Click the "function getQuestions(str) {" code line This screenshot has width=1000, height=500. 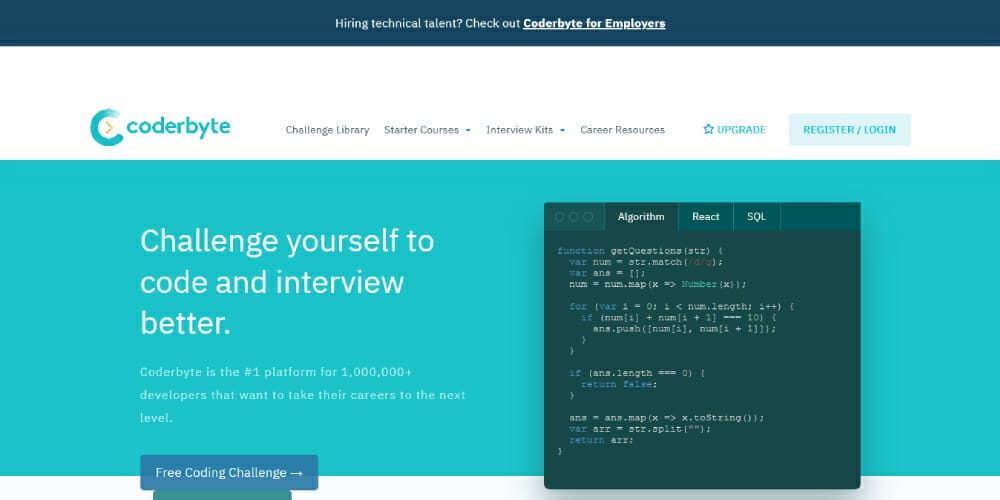tap(640, 251)
